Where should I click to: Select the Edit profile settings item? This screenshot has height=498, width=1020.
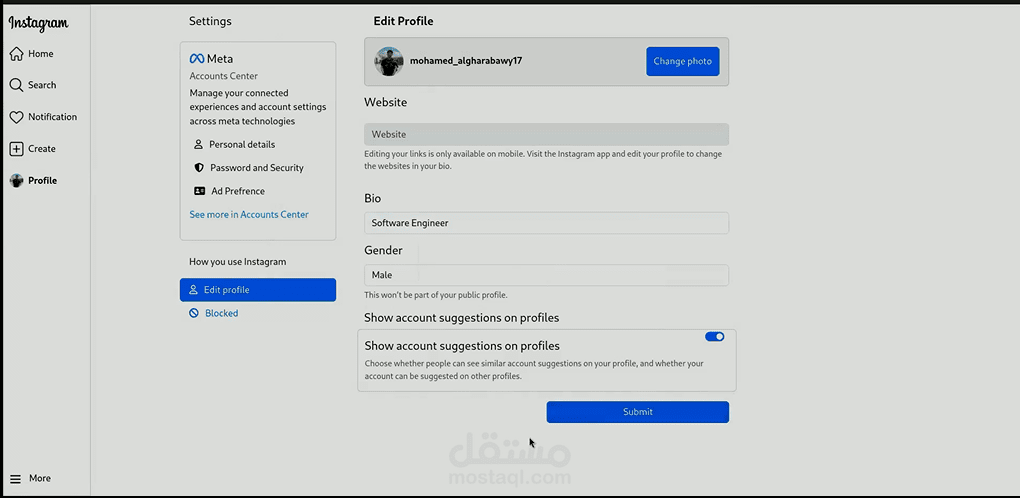(x=258, y=290)
